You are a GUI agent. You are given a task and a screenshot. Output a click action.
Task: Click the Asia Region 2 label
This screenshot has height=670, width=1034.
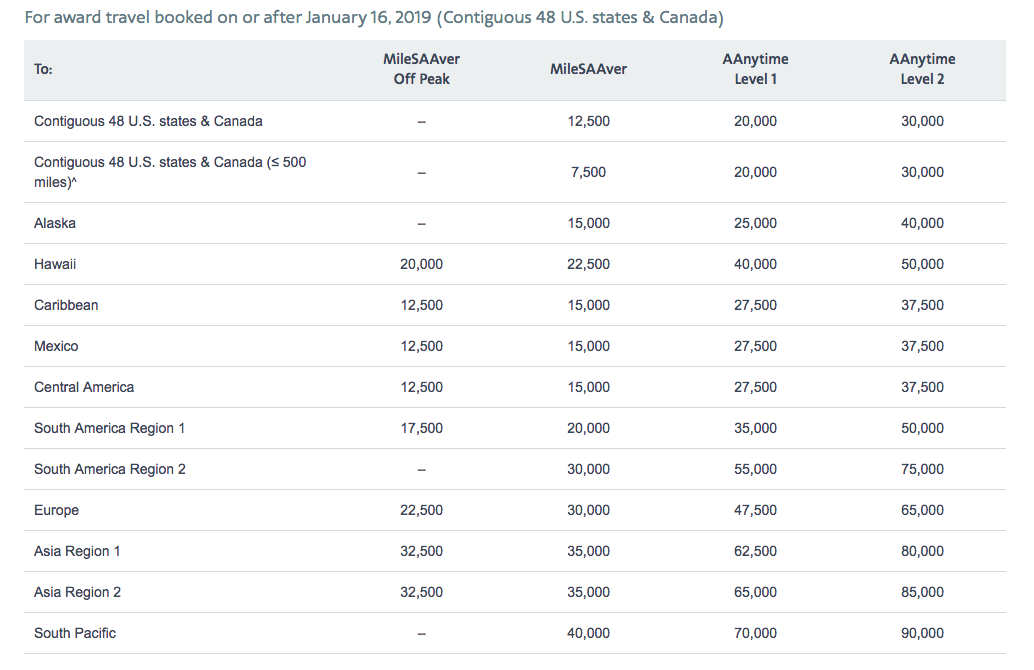(x=77, y=592)
